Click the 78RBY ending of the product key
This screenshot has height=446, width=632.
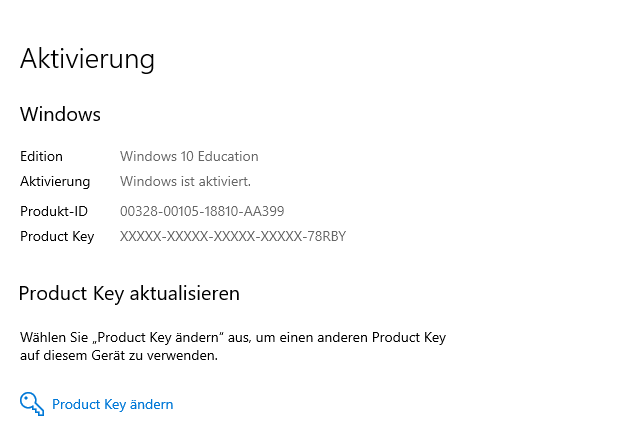[x=326, y=236]
